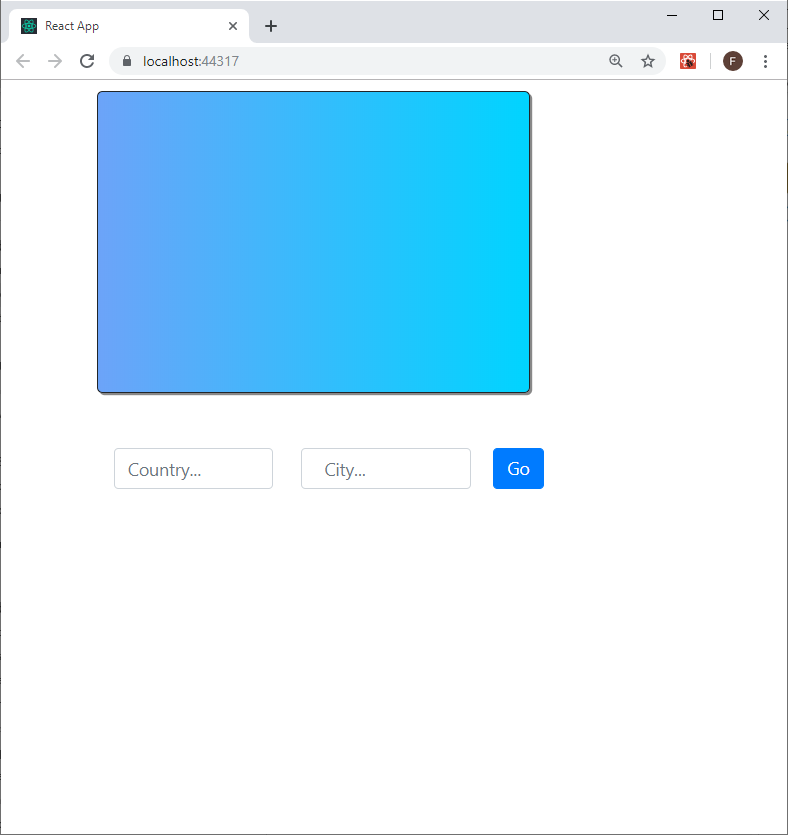The height and width of the screenshot is (835, 788).
Task: Close the browser window
Action: click(x=764, y=15)
